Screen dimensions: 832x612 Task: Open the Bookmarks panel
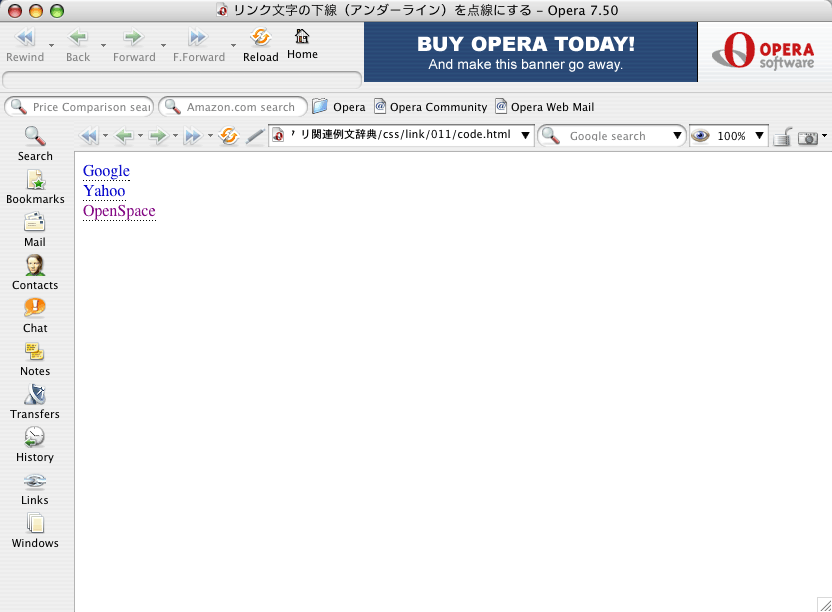pos(35,187)
